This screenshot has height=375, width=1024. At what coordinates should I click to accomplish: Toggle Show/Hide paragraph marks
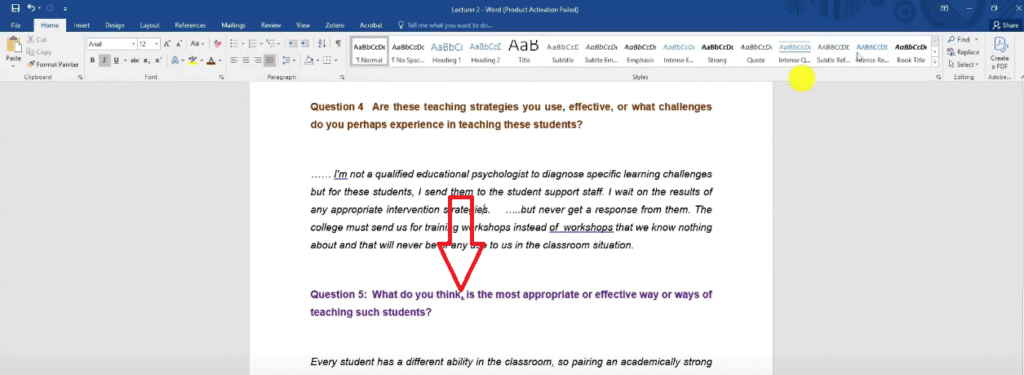338,44
